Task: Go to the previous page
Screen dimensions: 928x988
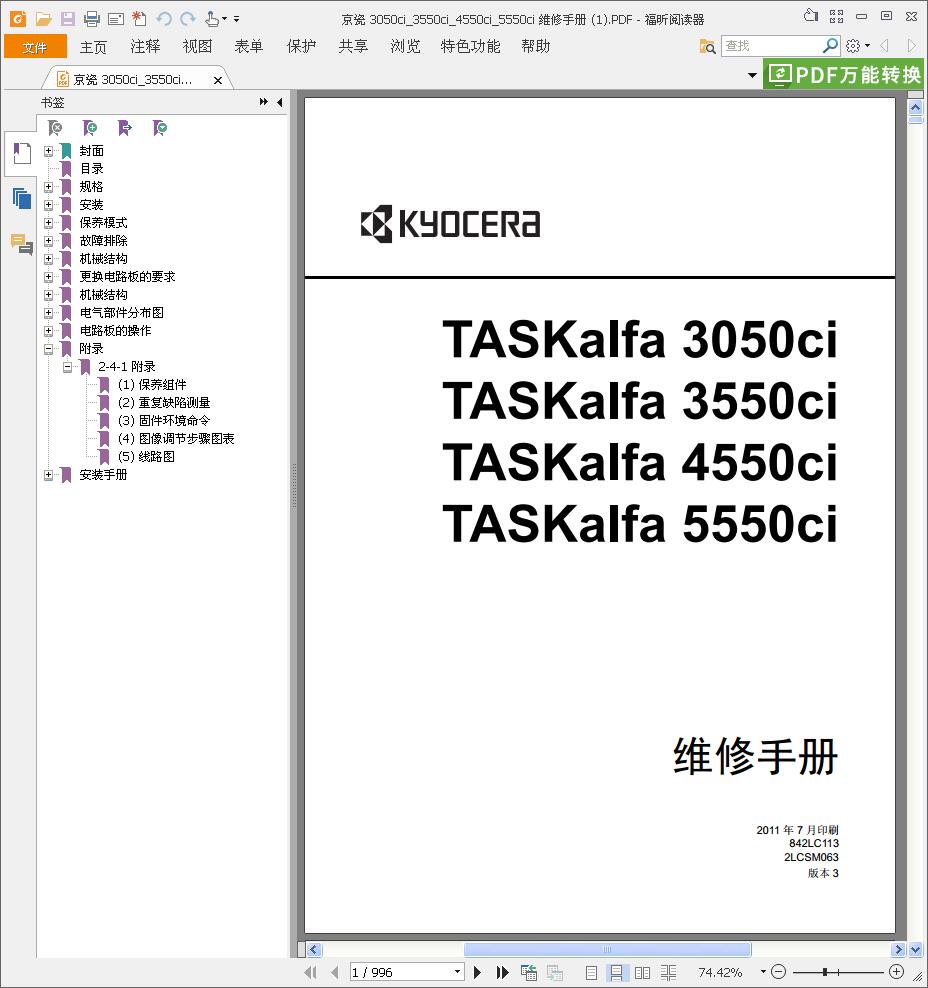Action: click(335, 972)
